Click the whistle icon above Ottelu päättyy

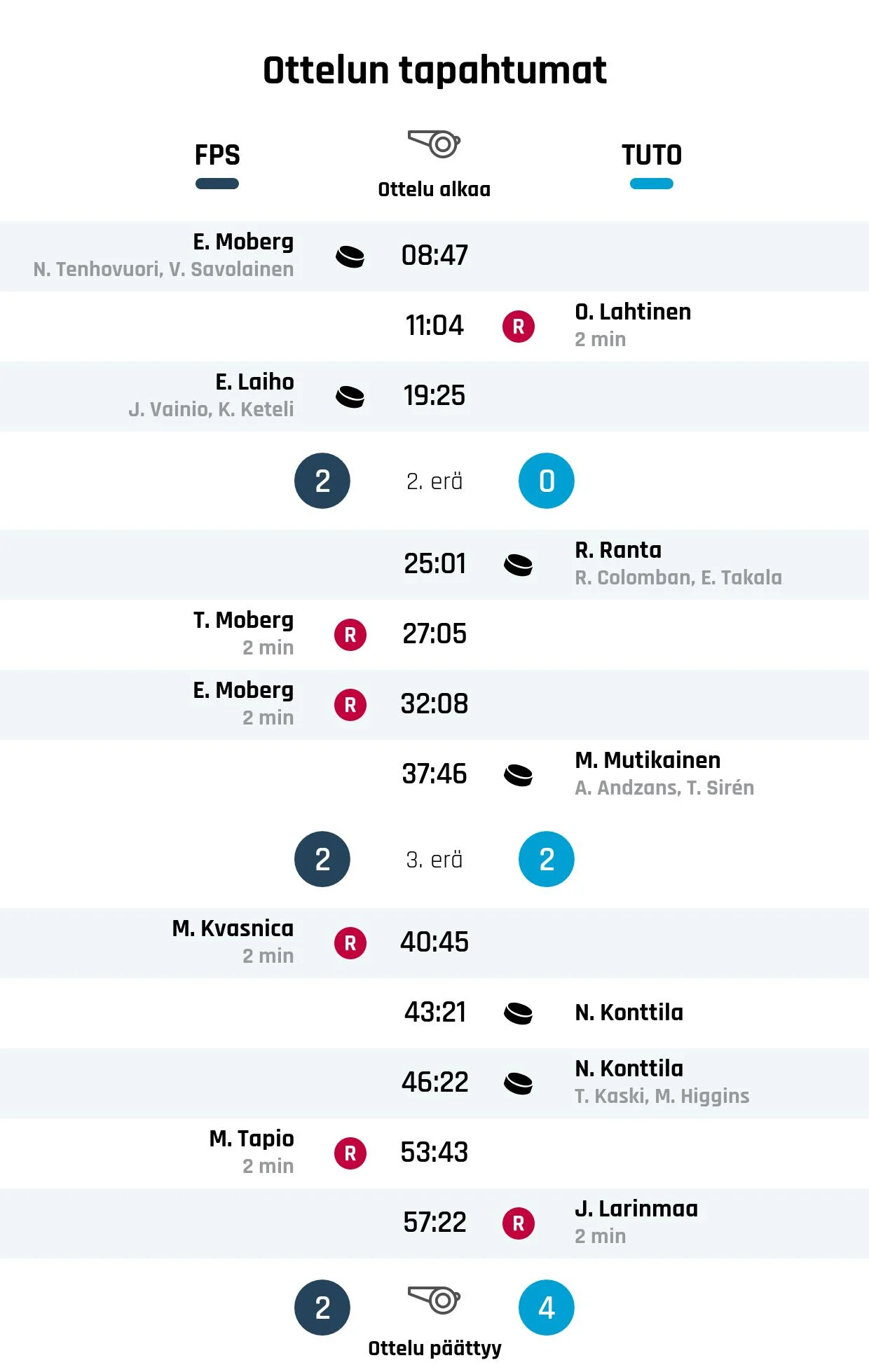(x=434, y=1300)
